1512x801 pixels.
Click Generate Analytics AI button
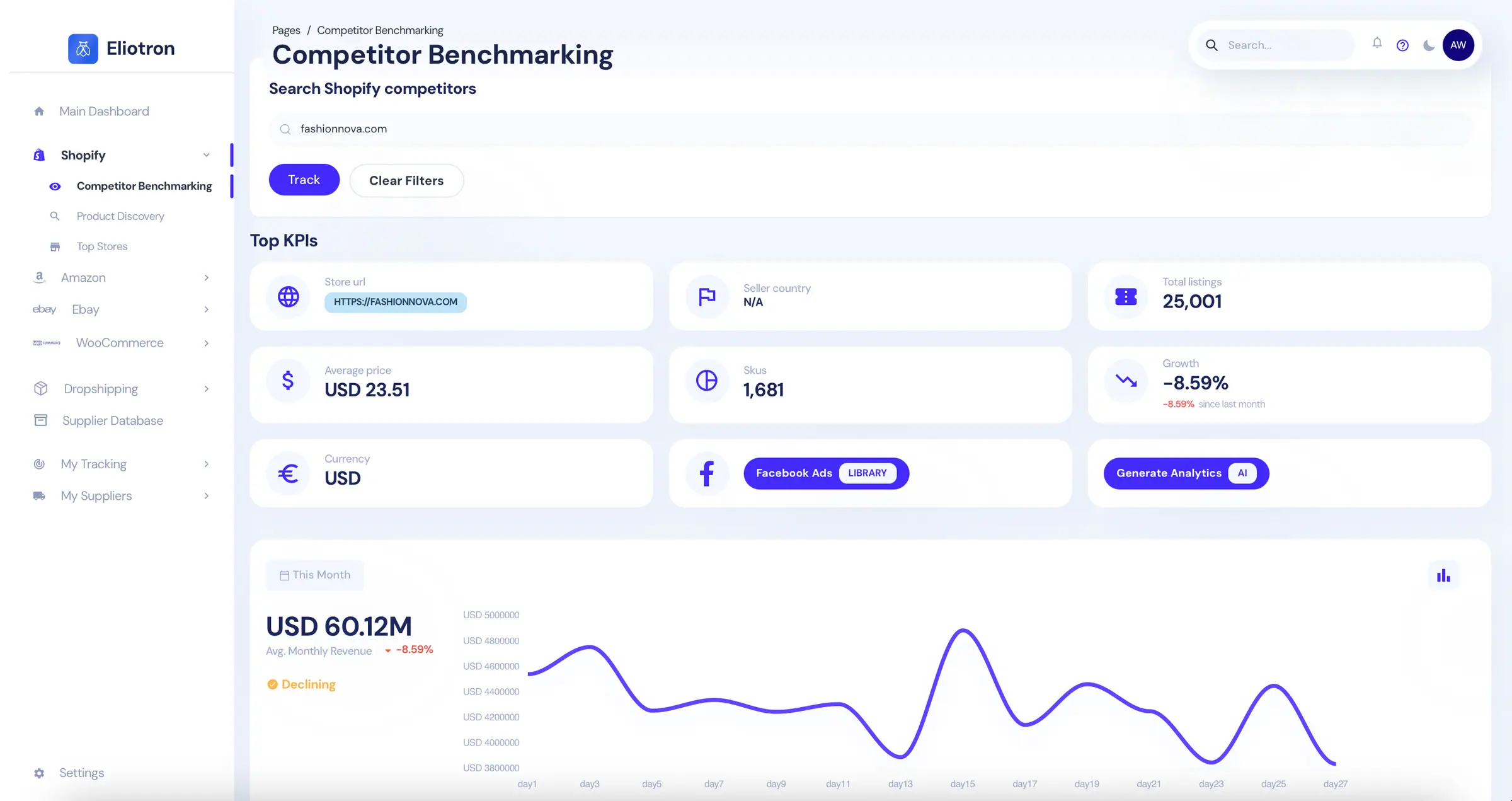pyautogui.click(x=1186, y=473)
